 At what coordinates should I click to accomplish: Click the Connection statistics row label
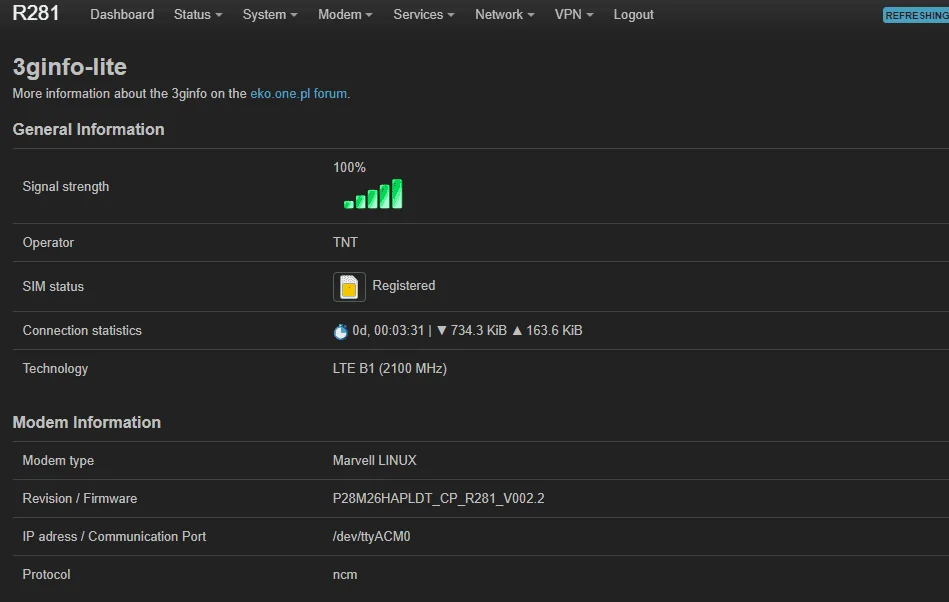tap(82, 330)
